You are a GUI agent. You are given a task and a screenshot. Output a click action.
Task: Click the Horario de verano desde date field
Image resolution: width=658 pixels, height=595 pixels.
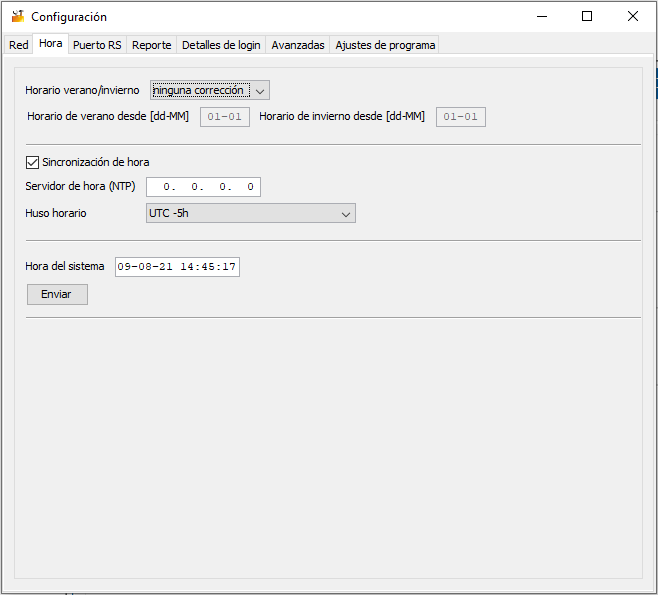225,117
